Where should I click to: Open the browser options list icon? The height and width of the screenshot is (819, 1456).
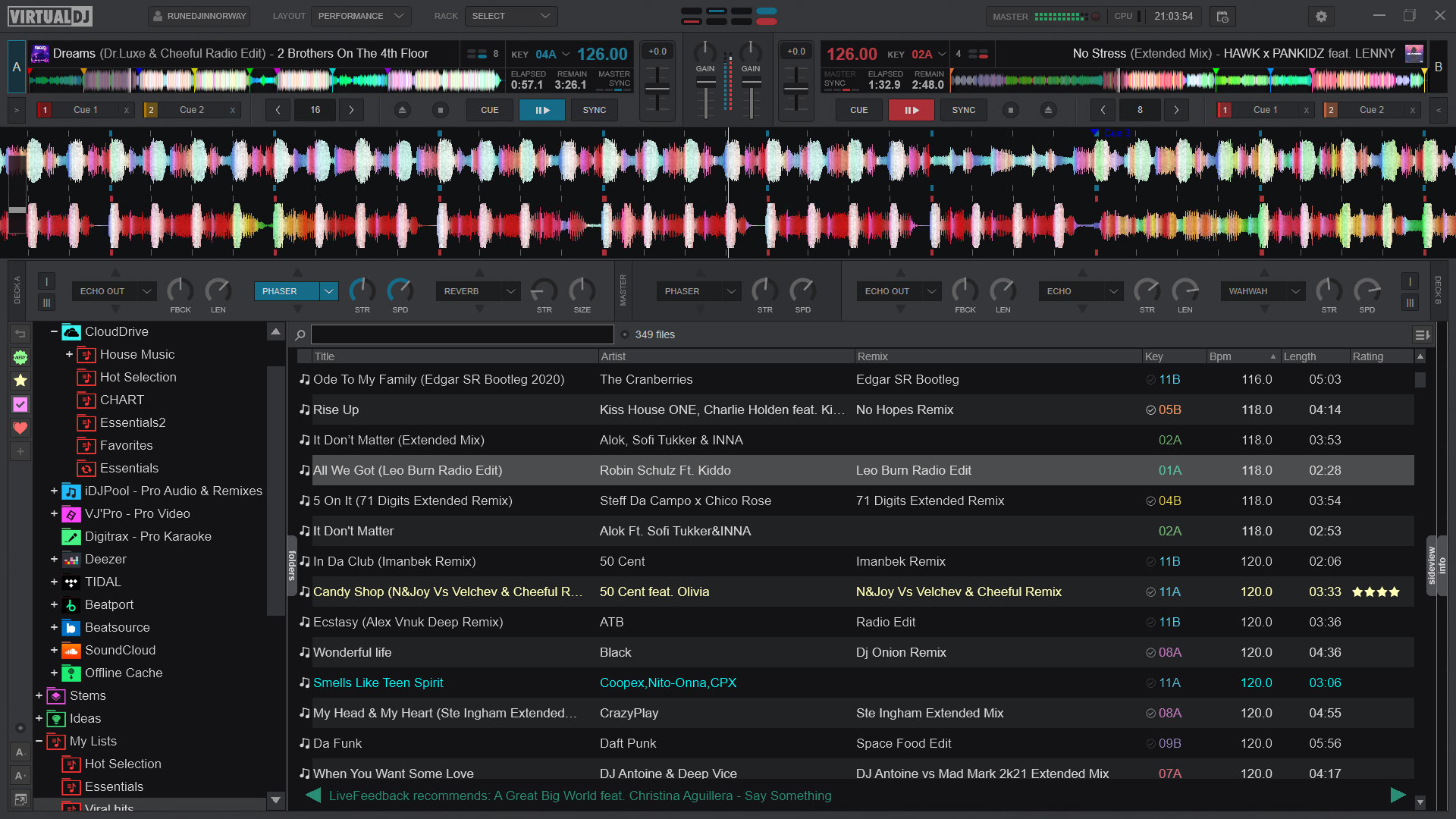coord(1422,334)
